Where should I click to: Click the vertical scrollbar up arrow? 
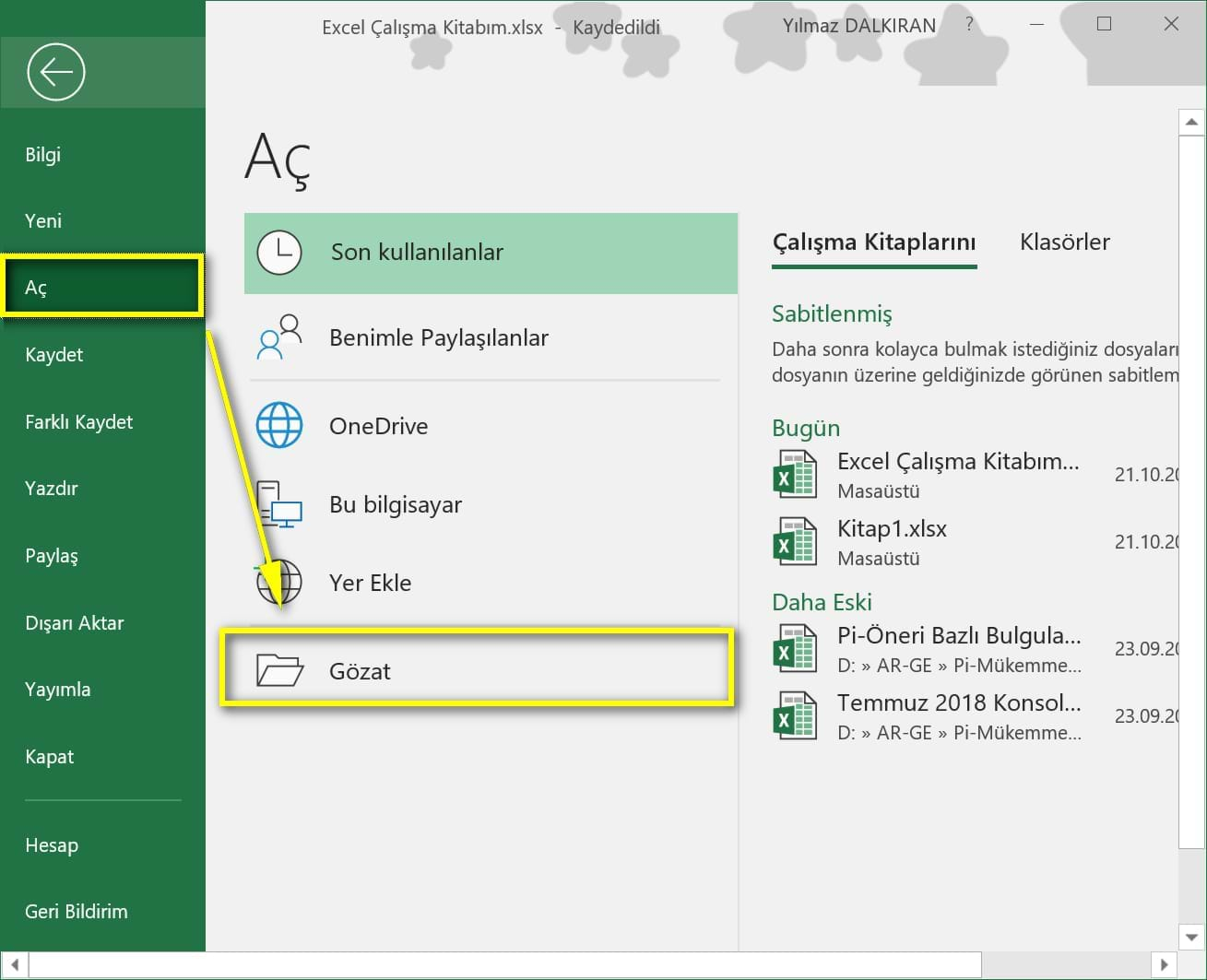1191,122
